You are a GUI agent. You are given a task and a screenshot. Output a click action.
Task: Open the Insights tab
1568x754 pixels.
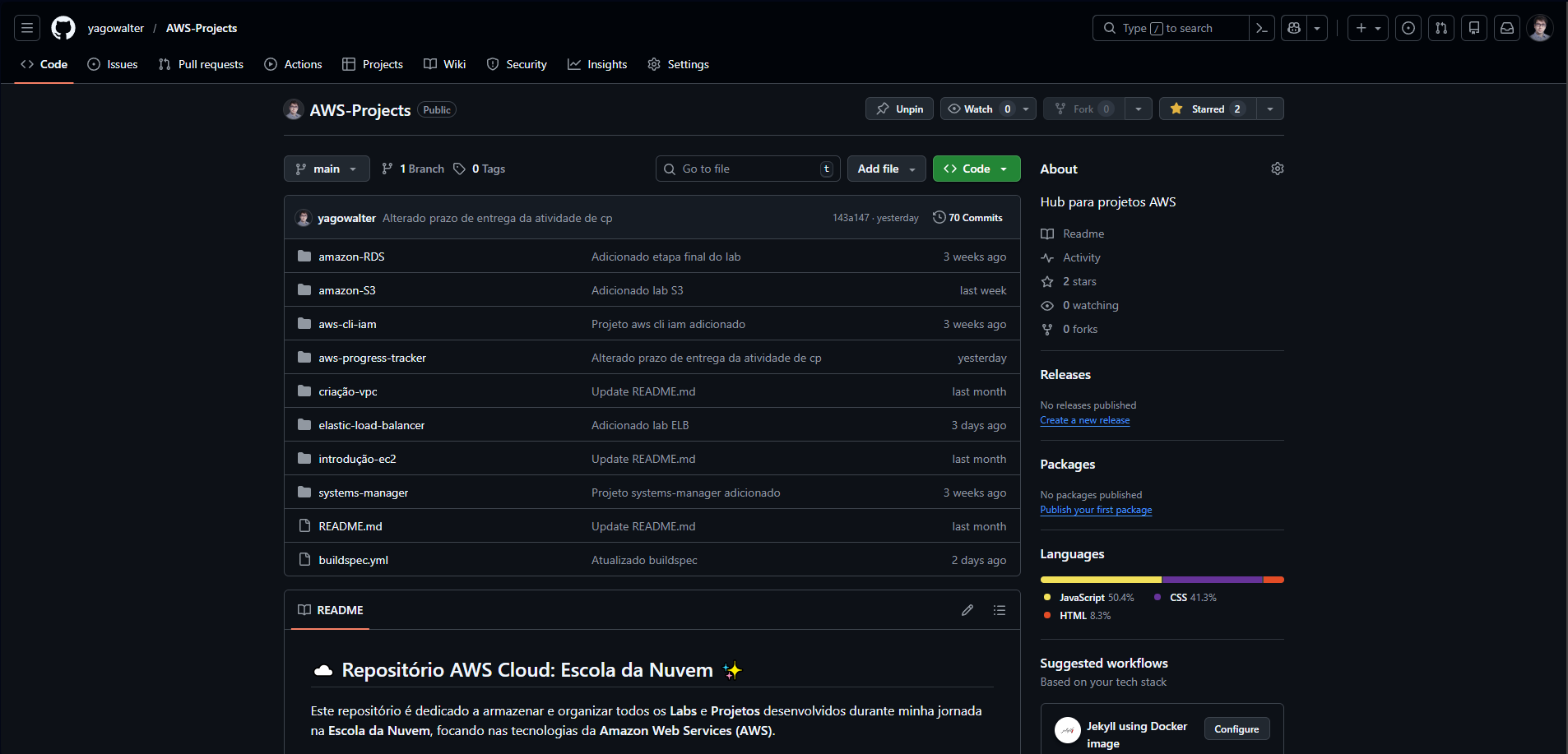(597, 64)
